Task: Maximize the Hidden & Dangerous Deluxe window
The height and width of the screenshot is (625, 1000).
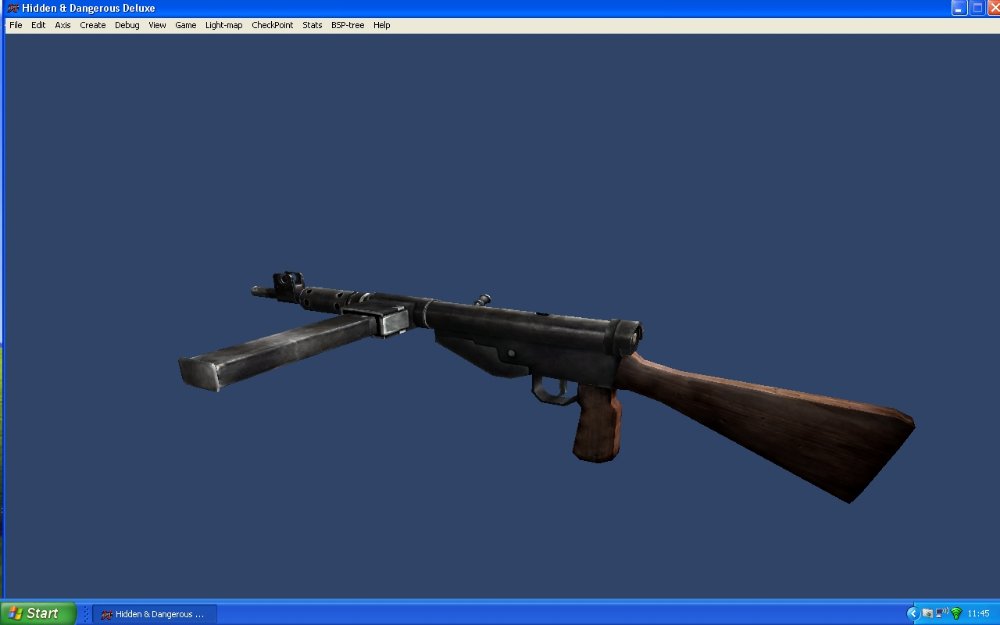Action: 976,8
